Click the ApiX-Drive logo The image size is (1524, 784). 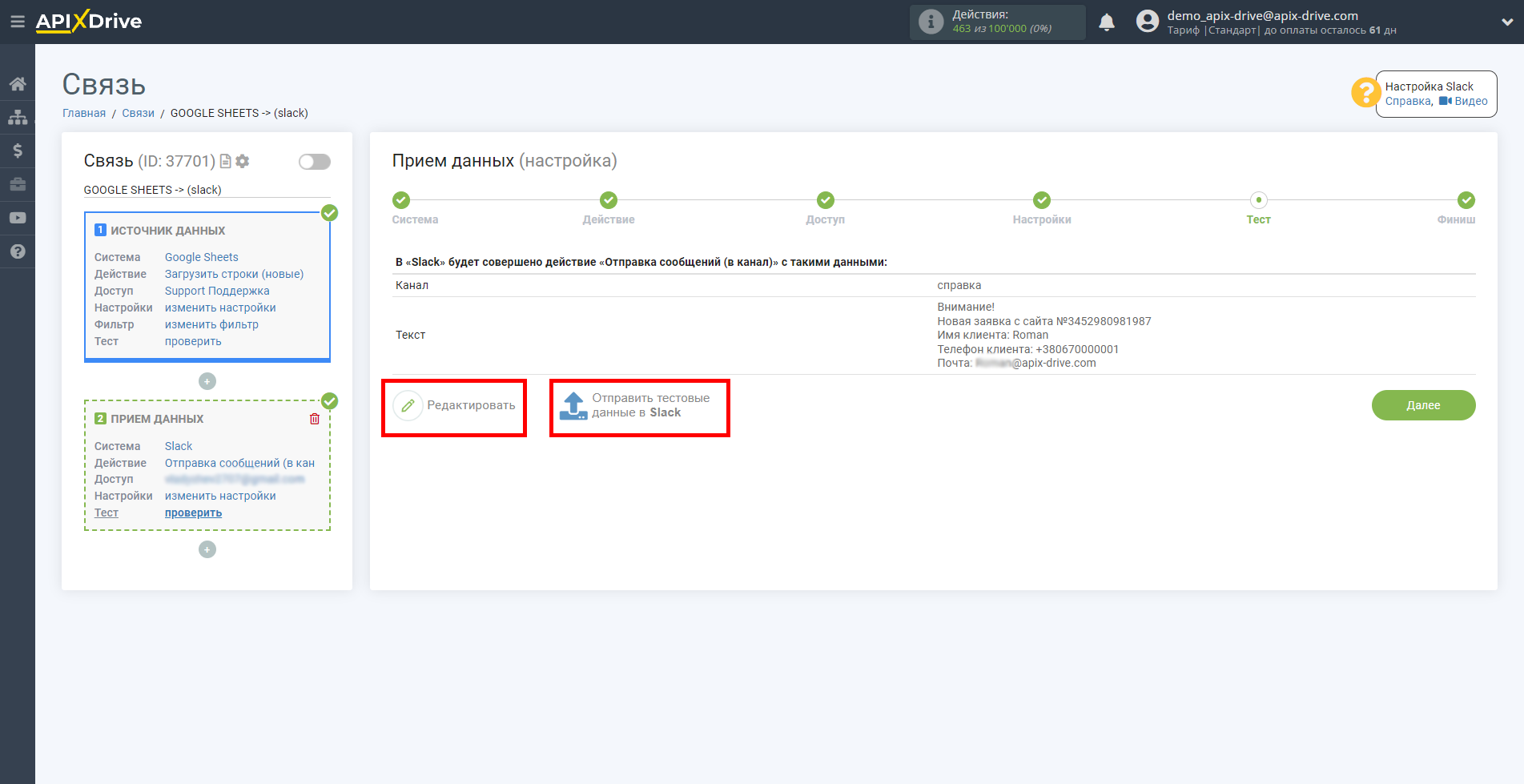tap(89, 22)
